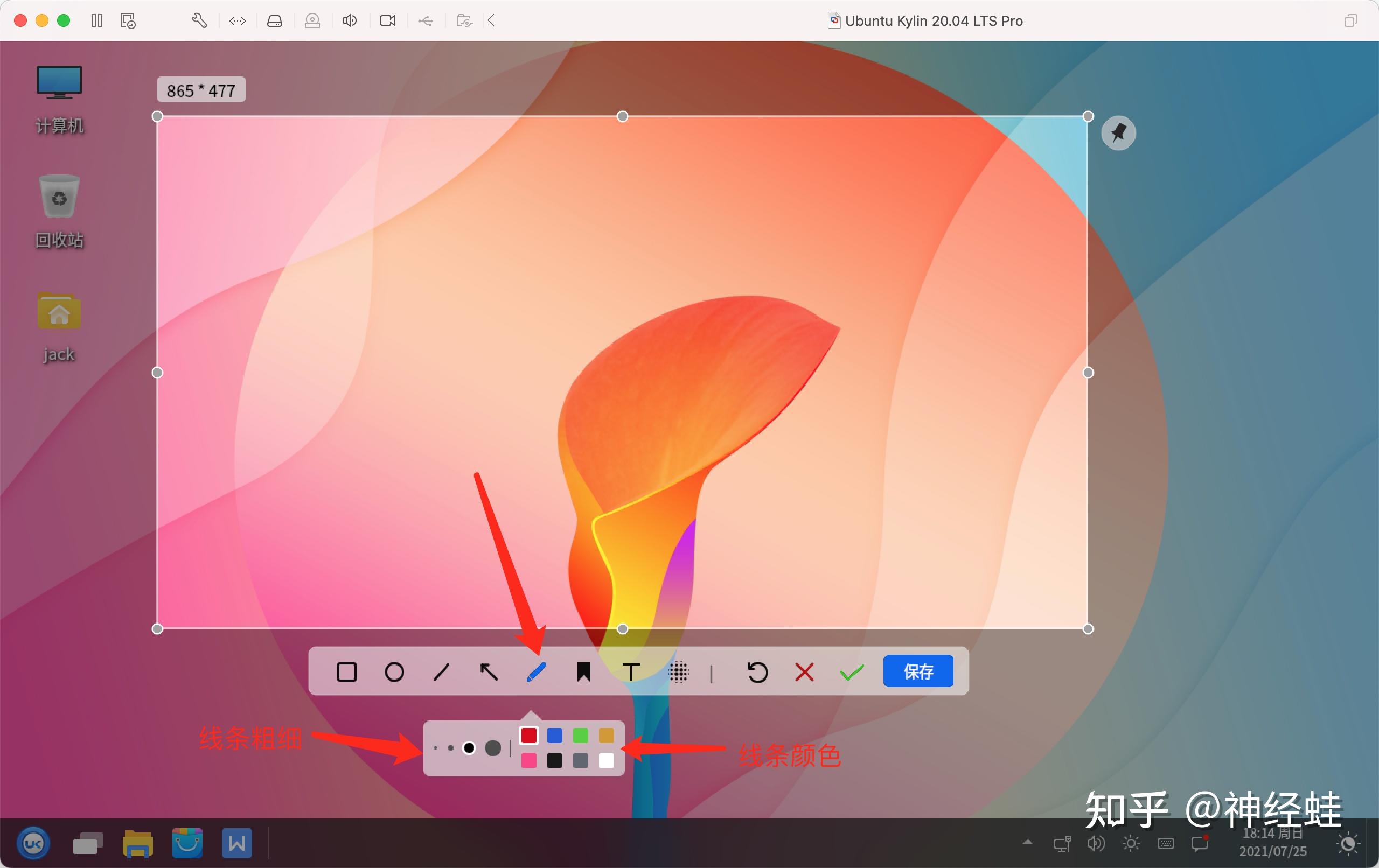This screenshot has height=868, width=1379.
Task: Cancel the screenshot with red X
Action: (805, 671)
